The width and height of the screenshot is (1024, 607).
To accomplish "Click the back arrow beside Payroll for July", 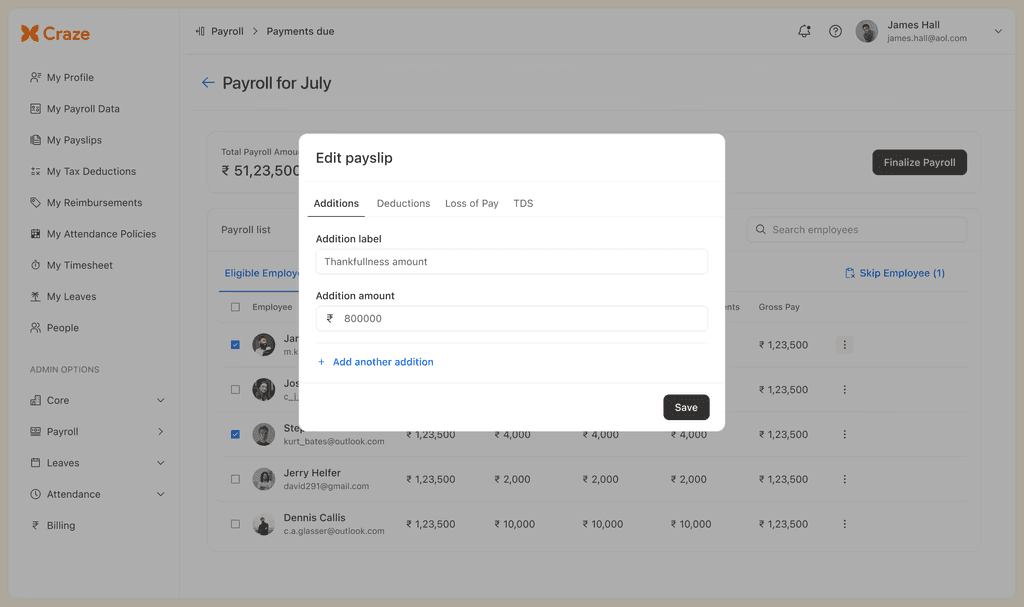I will tap(207, 83).
